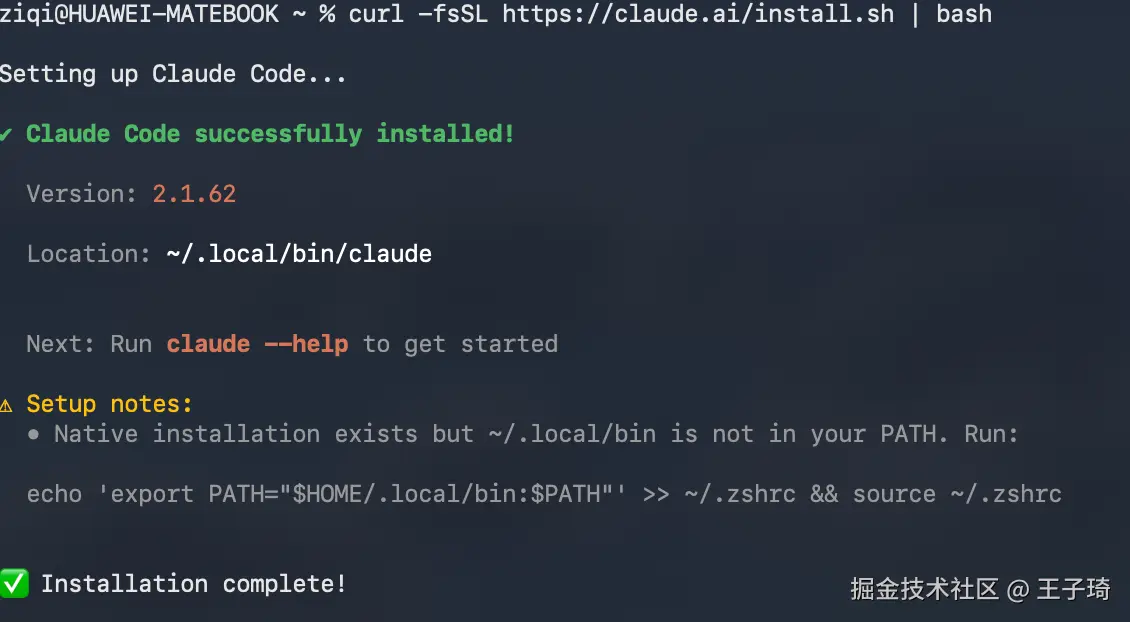
Task: Click the green Installation complete checkbox emoji
Action: click(x=13, y=583)
